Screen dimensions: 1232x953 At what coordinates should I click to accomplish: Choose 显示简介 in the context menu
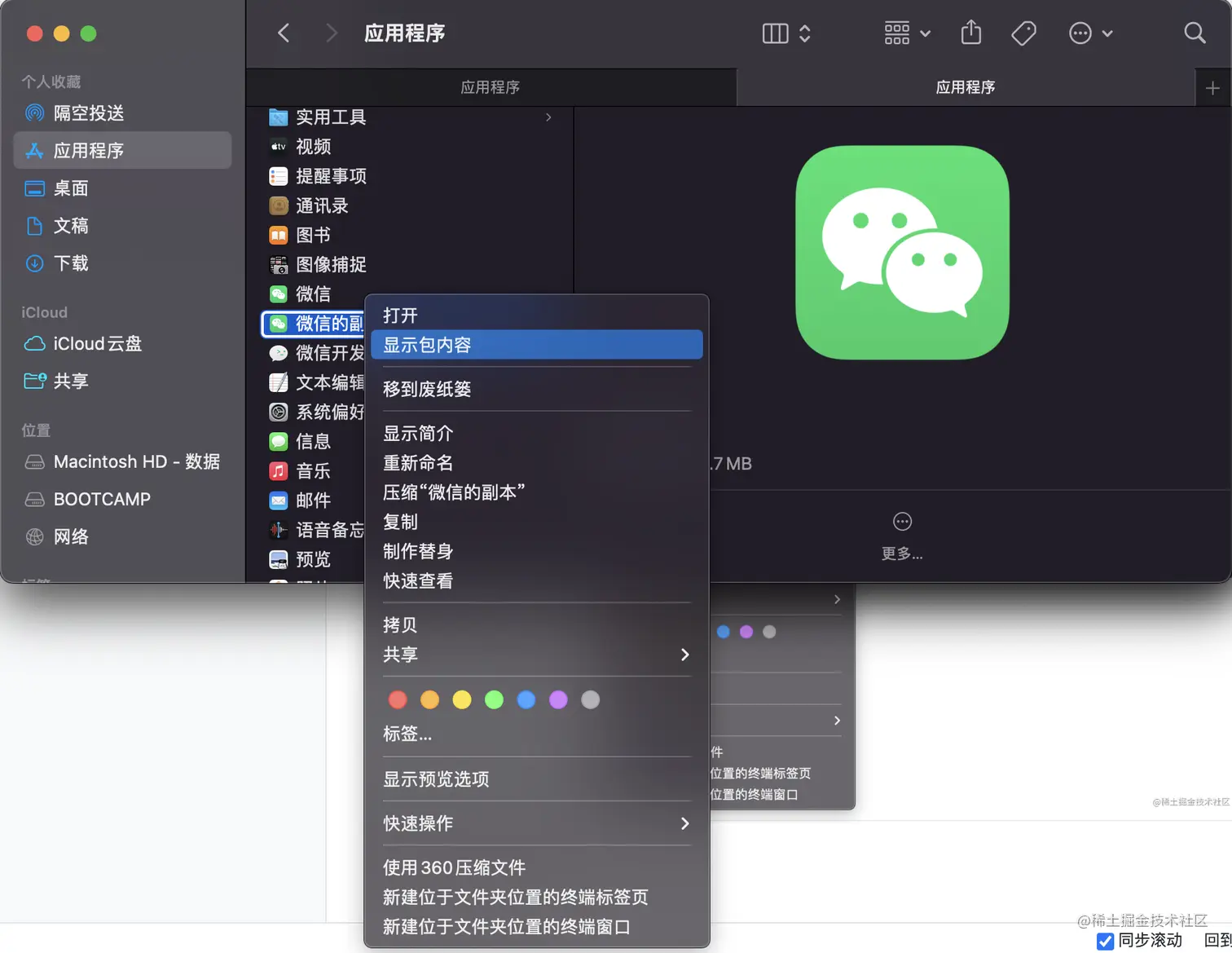point(536,434)
